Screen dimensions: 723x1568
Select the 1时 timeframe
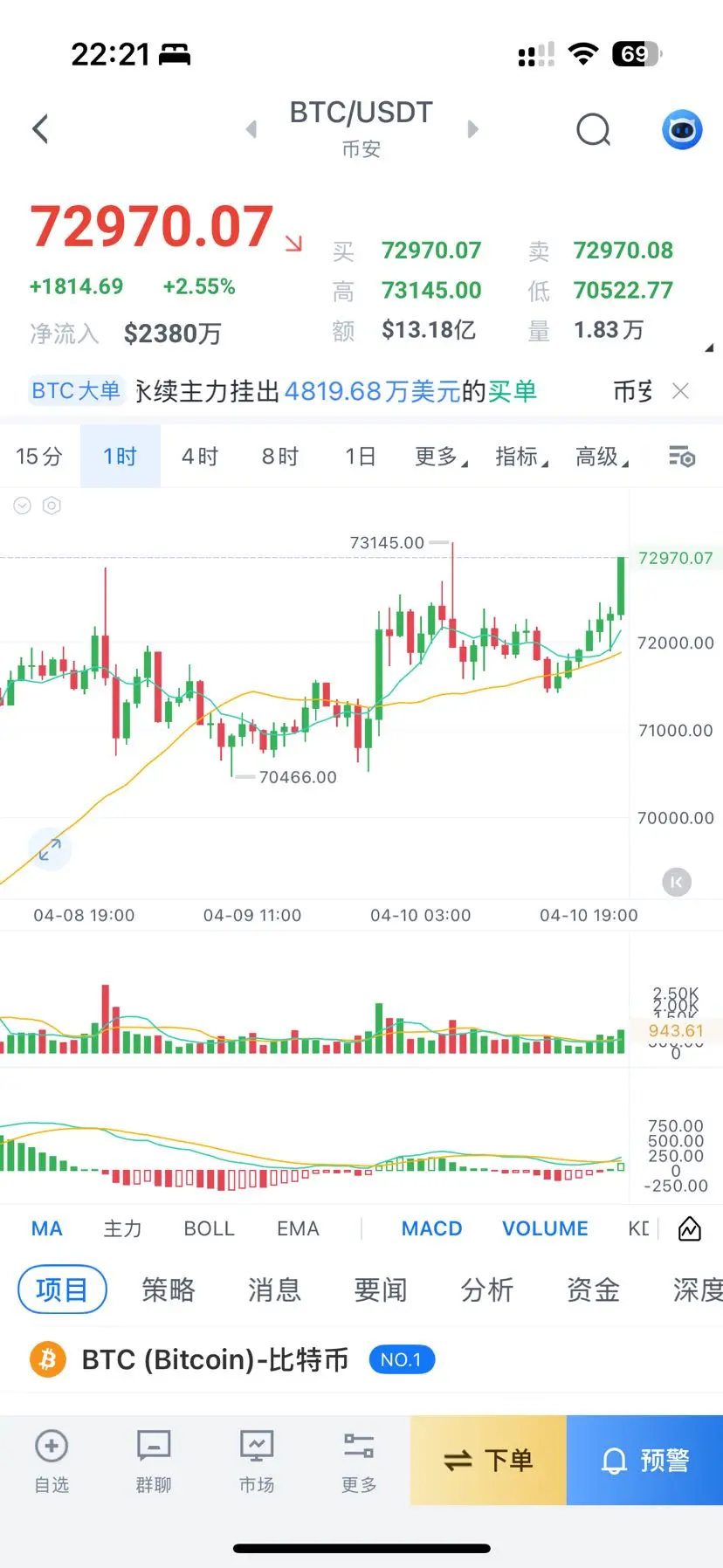click(x=120, y=457)
